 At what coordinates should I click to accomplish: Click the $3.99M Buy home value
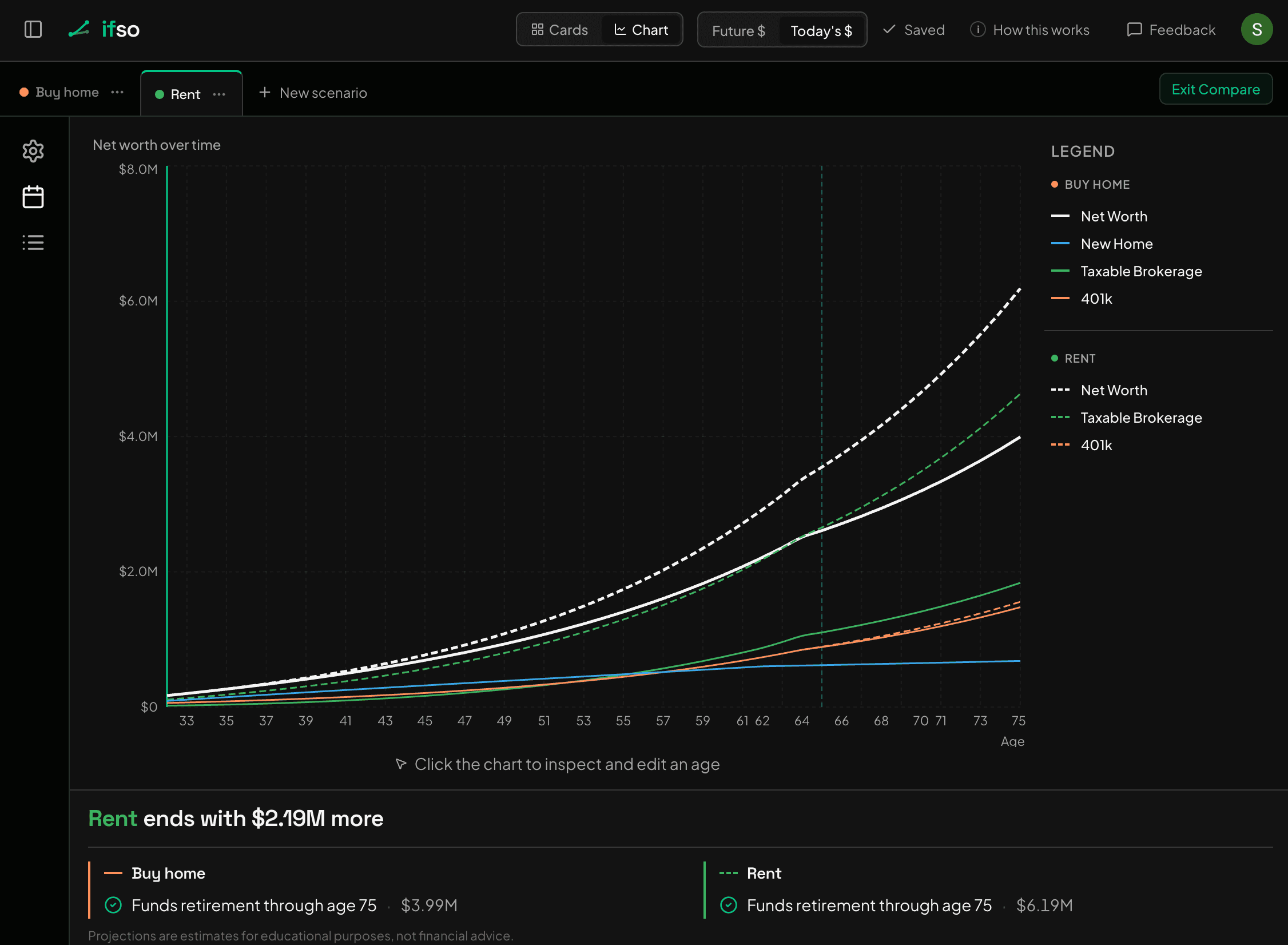click(429, 906)
